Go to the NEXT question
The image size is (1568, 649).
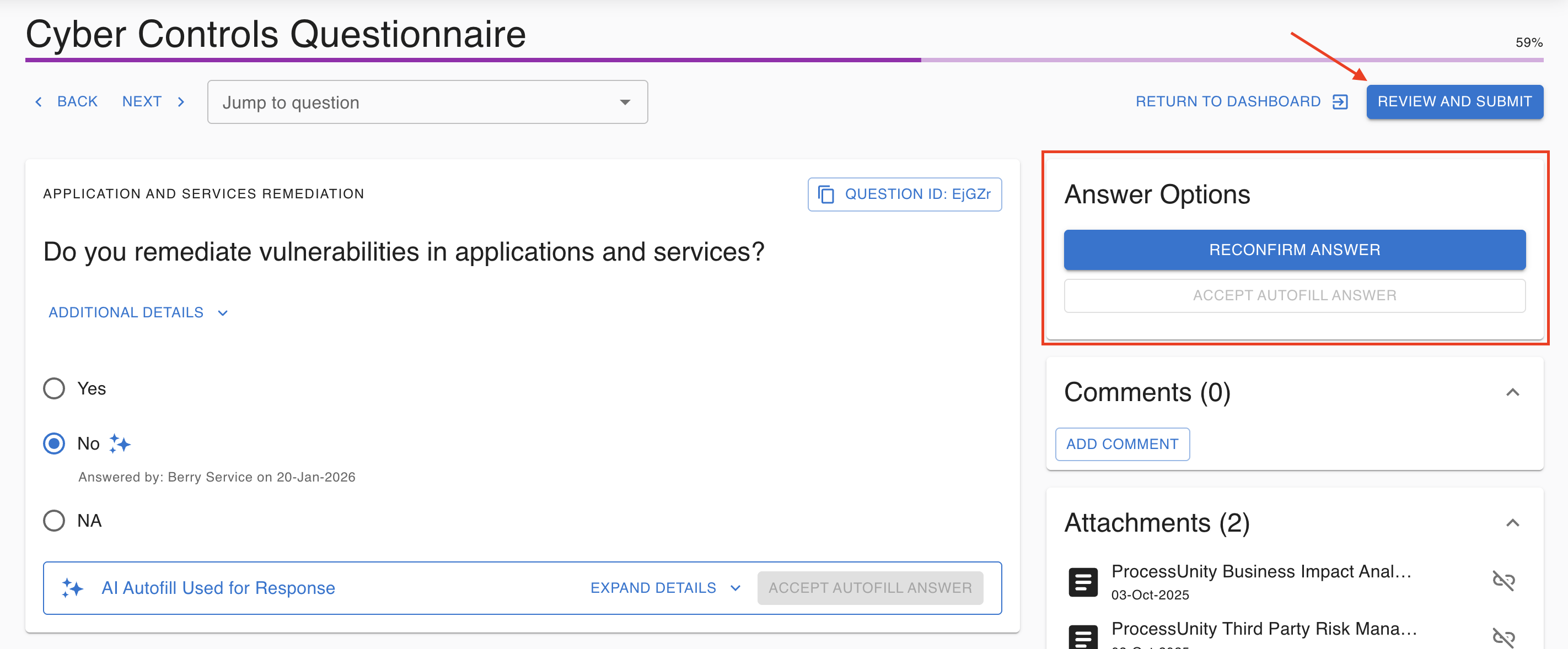(x=153, y=101)
